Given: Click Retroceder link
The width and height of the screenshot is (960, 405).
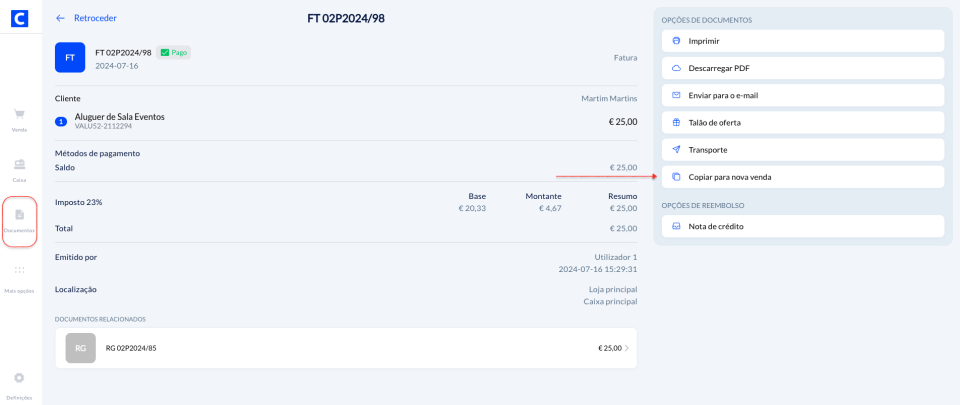Looking at the screenshot, I should click(95, 18).
